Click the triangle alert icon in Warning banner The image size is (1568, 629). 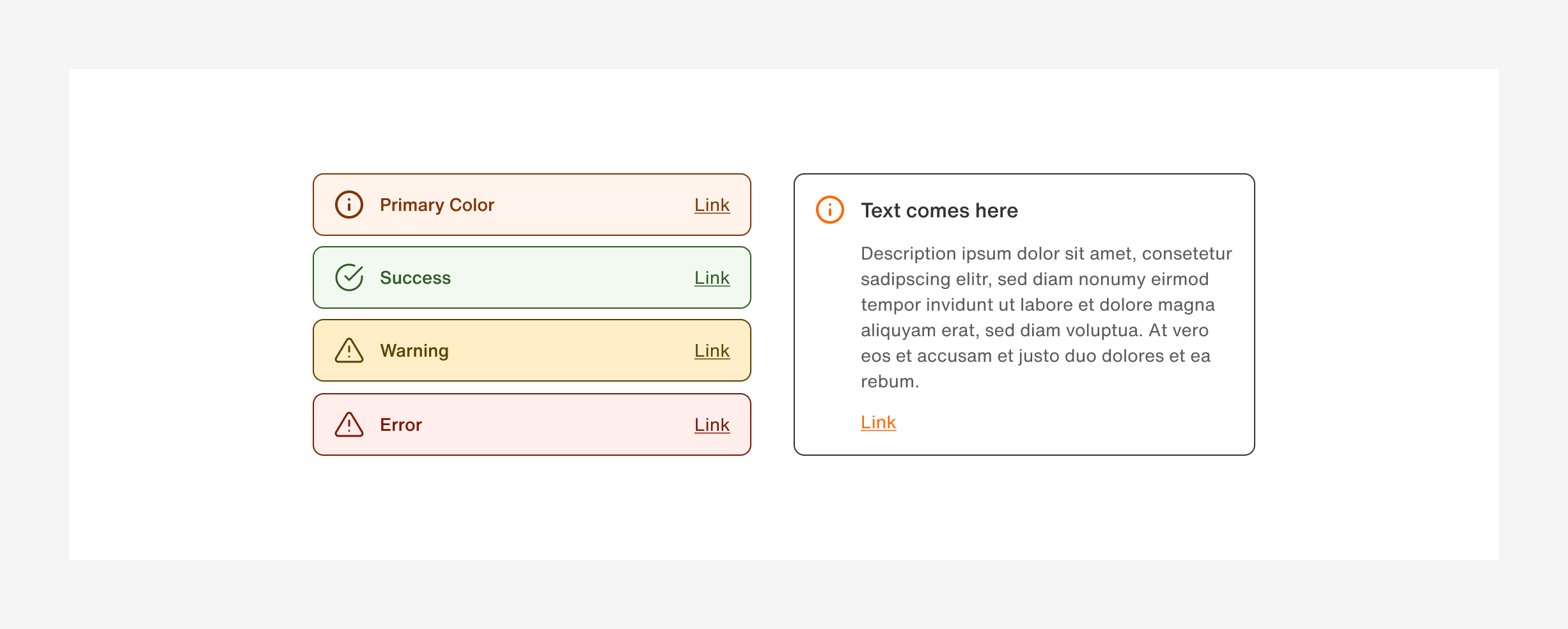349,350
